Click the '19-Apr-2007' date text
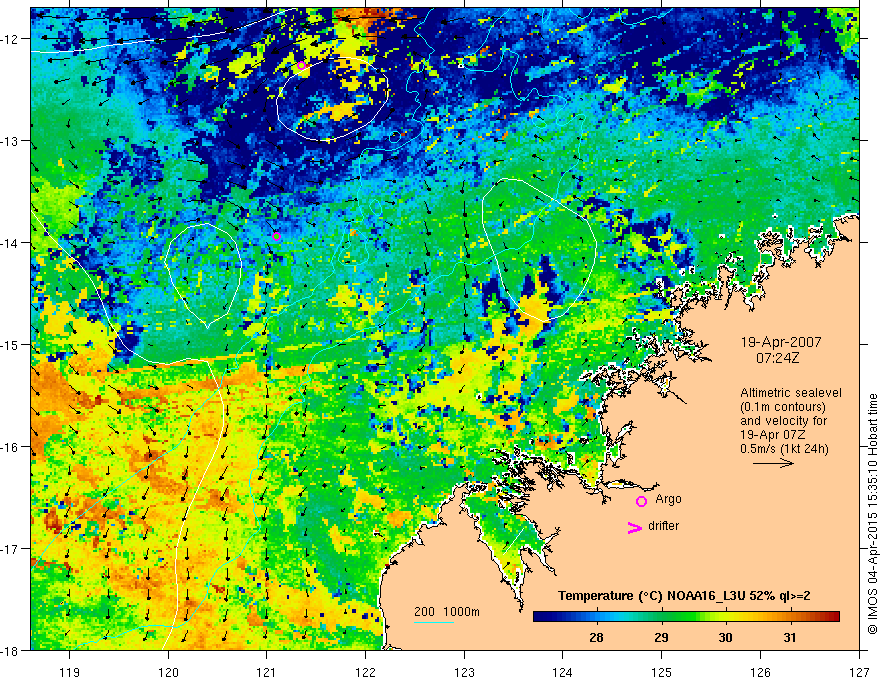This screenshot has height=680, width=880. [x=781, y=342]
